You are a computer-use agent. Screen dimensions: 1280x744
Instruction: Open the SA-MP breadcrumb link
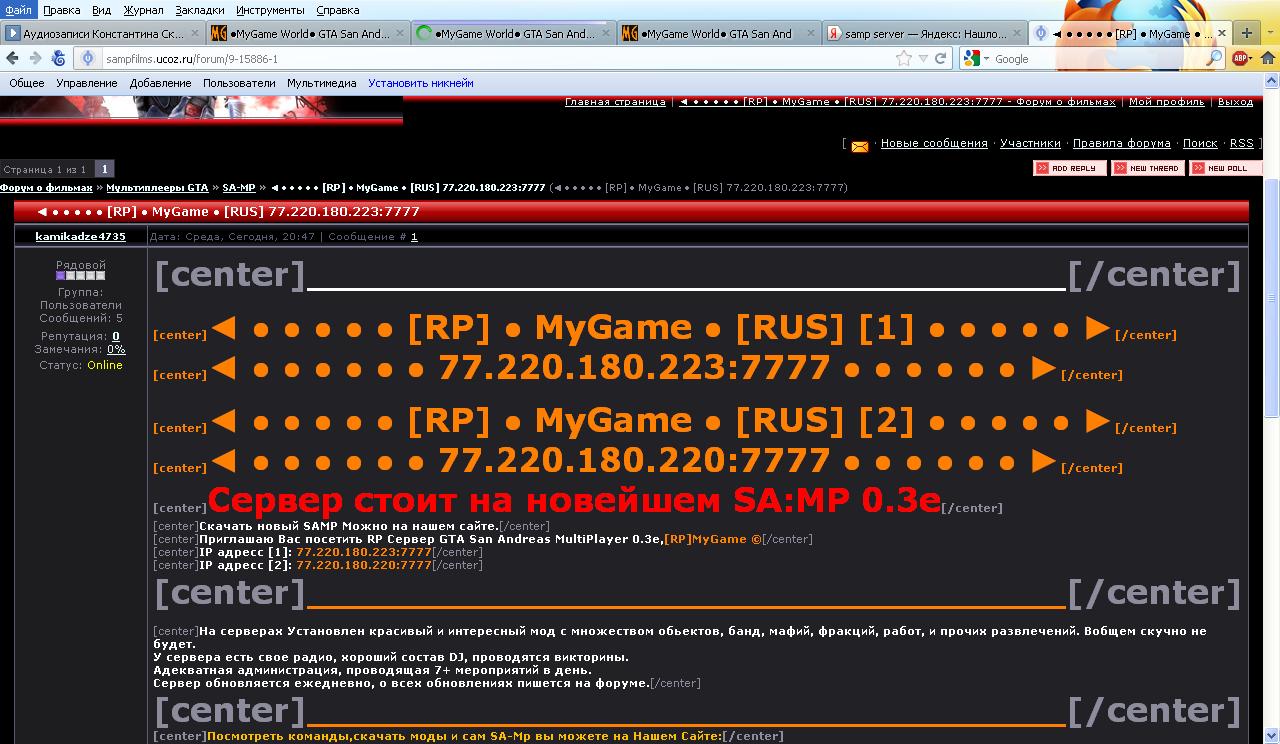tap(238, 188)
